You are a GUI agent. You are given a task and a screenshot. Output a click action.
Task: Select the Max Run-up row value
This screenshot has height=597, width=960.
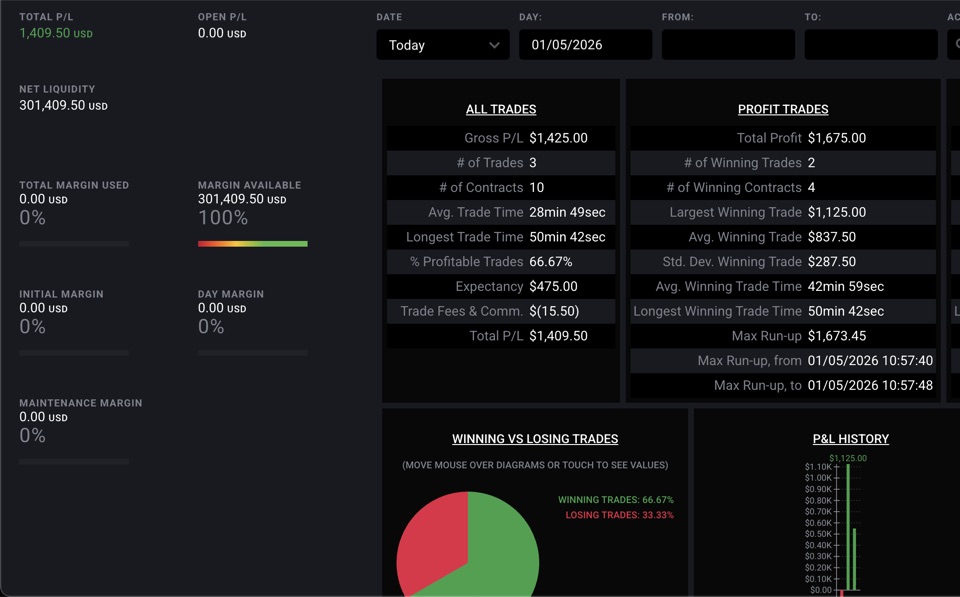click(836, 336)
